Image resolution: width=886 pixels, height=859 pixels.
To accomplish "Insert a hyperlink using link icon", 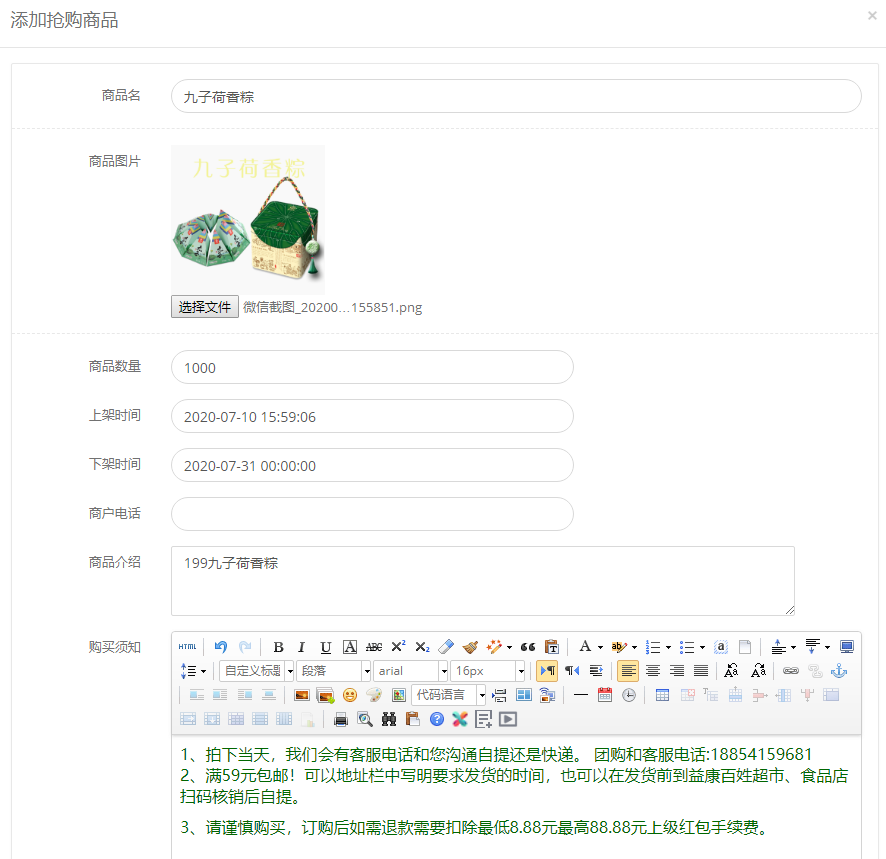I will pos(791,671).
